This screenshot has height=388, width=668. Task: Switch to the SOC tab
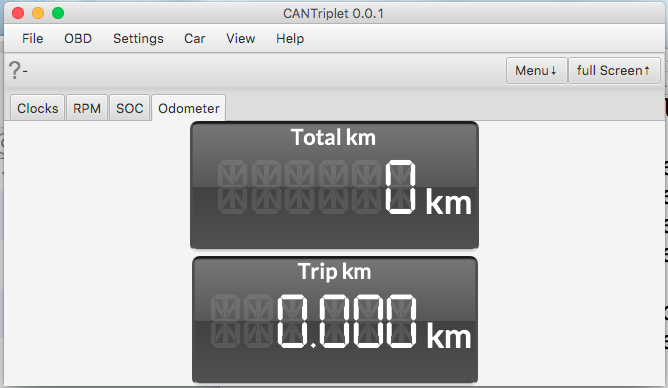pos(130,108)
